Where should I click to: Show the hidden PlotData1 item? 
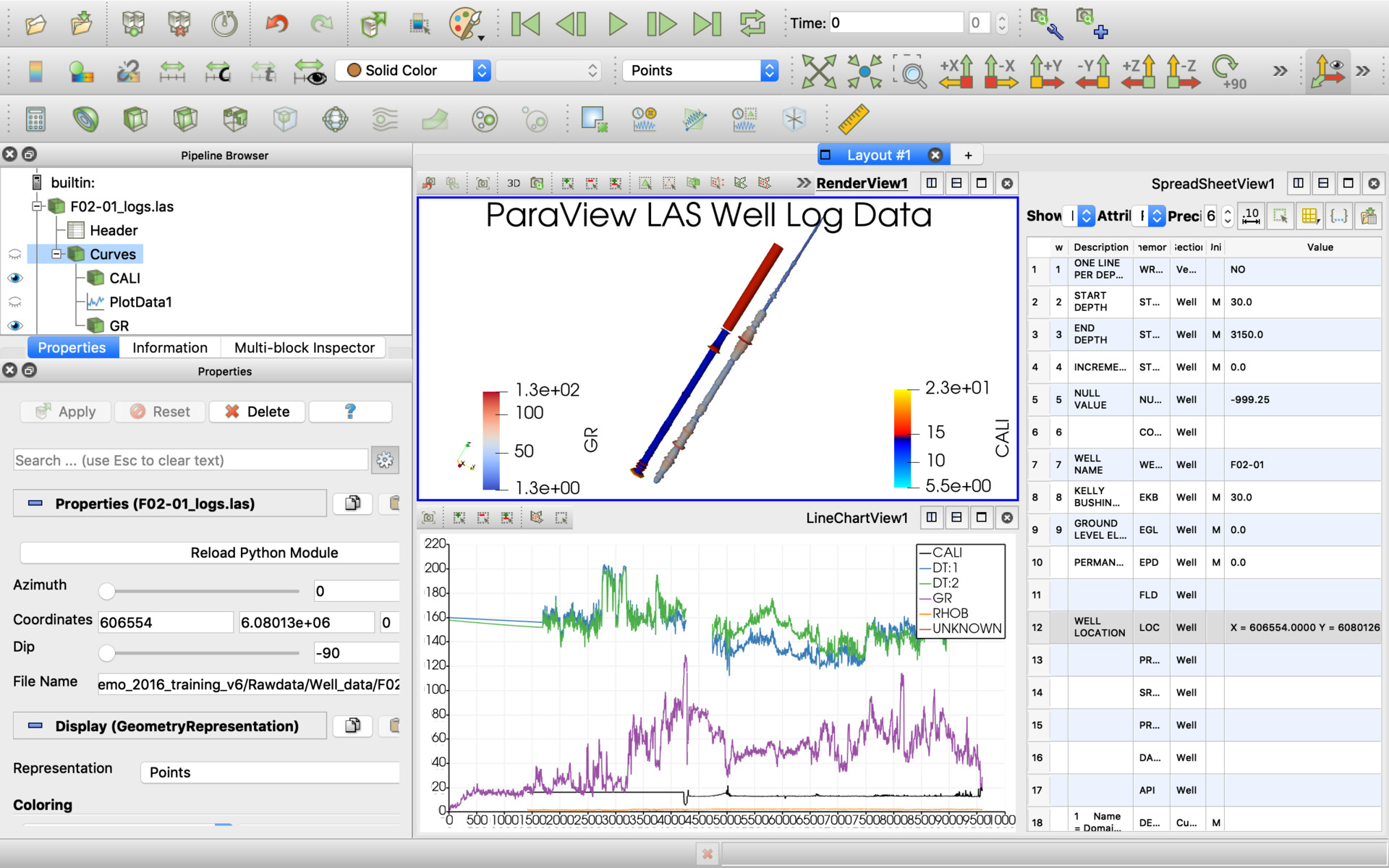point(14,302)
